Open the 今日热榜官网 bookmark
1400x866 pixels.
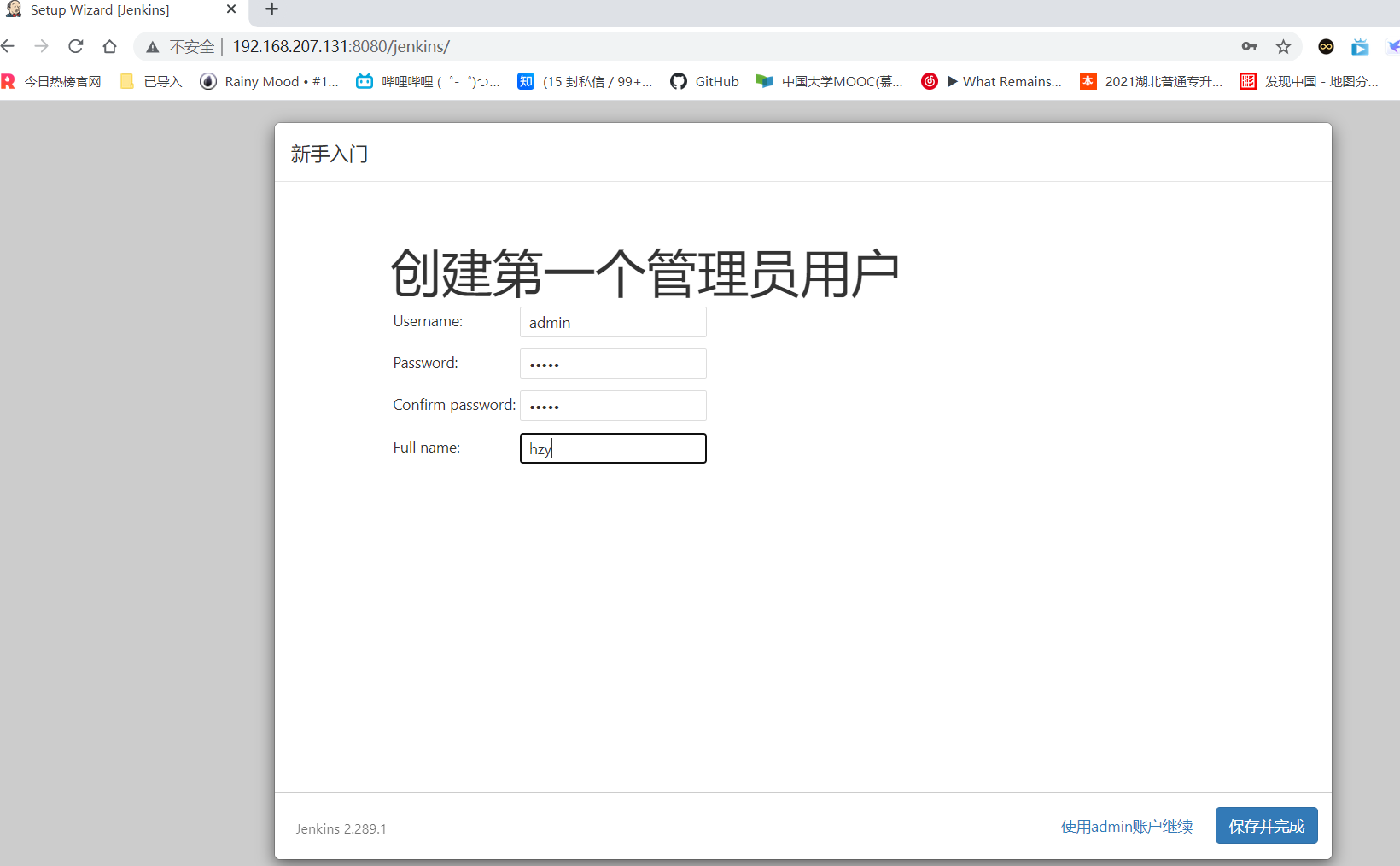coord(51,81)
